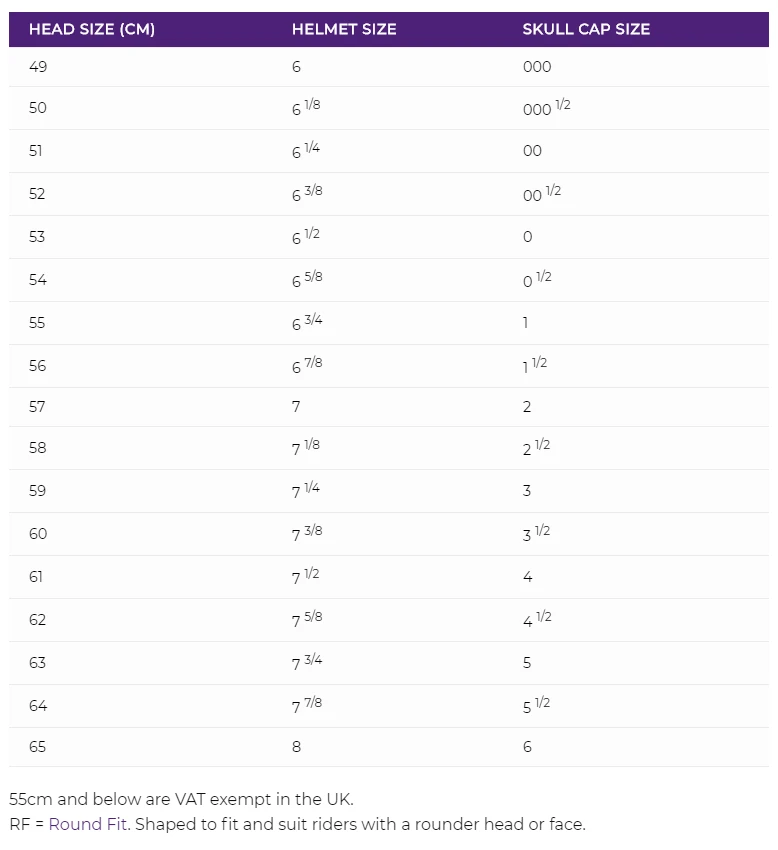Click skull cap size 3 1/2 cell

point(536,534)
